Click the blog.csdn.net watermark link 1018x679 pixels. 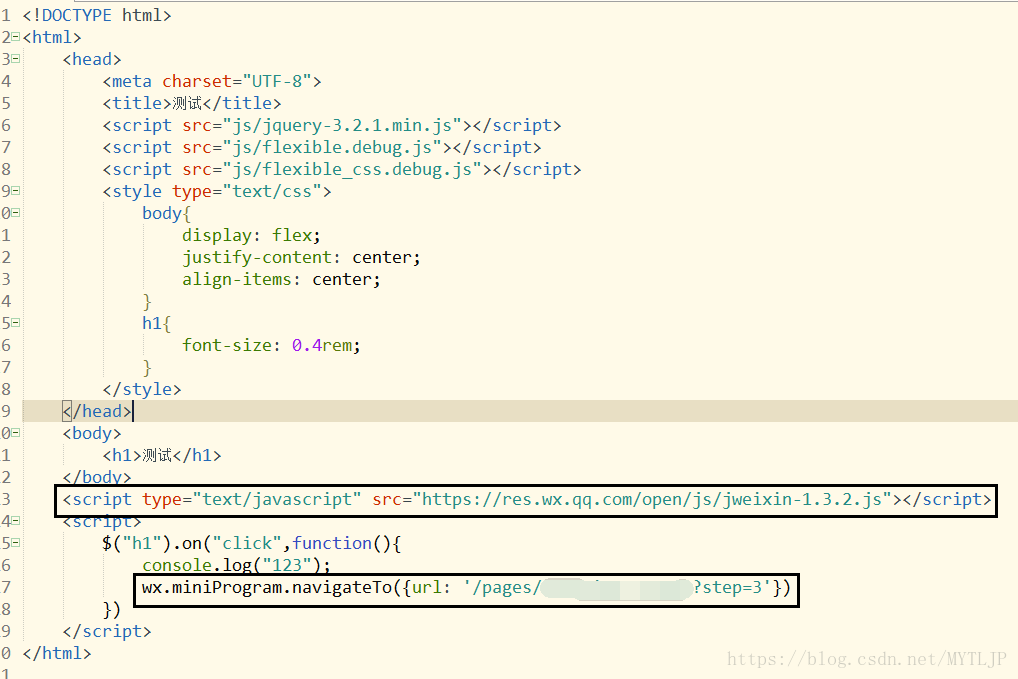pos(866,659)
